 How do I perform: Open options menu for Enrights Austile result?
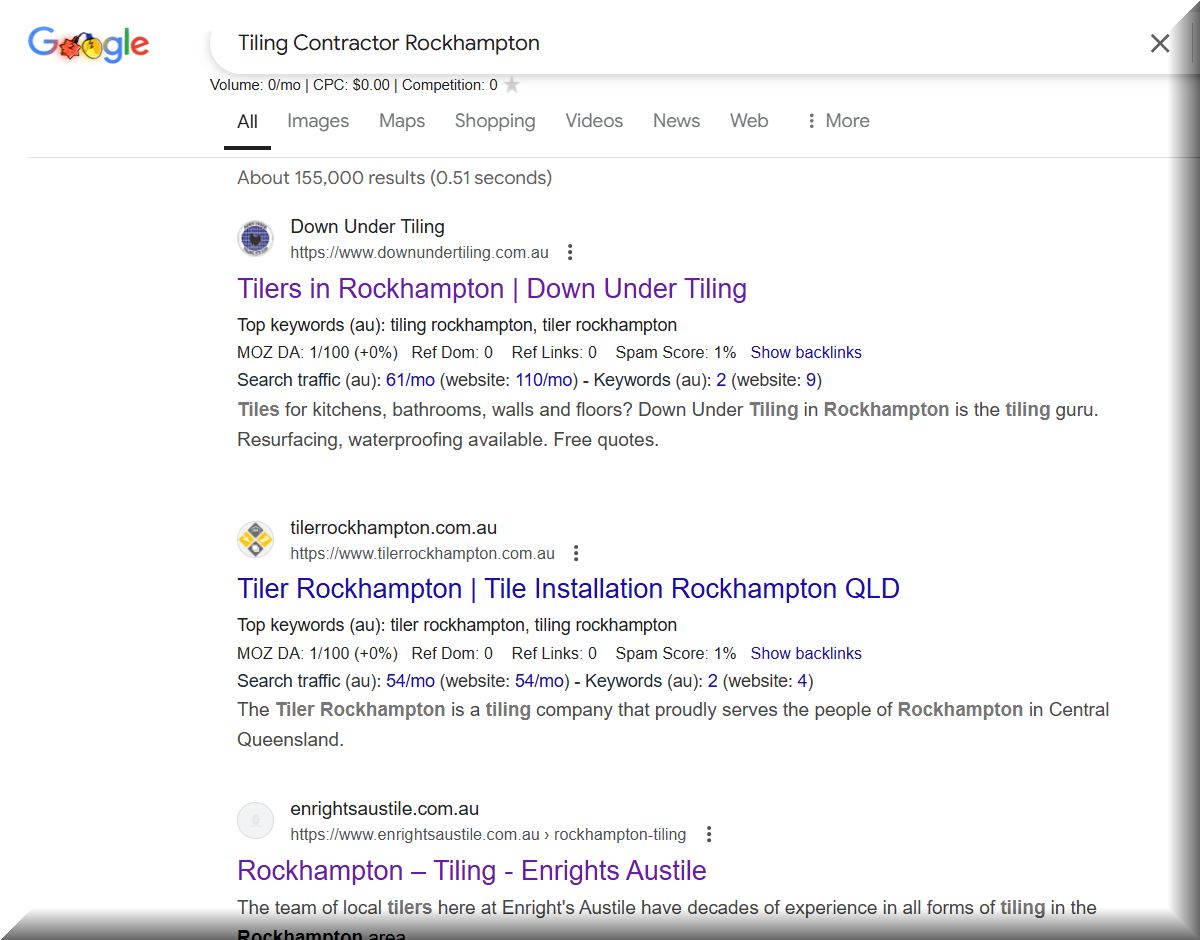point(708,834)
